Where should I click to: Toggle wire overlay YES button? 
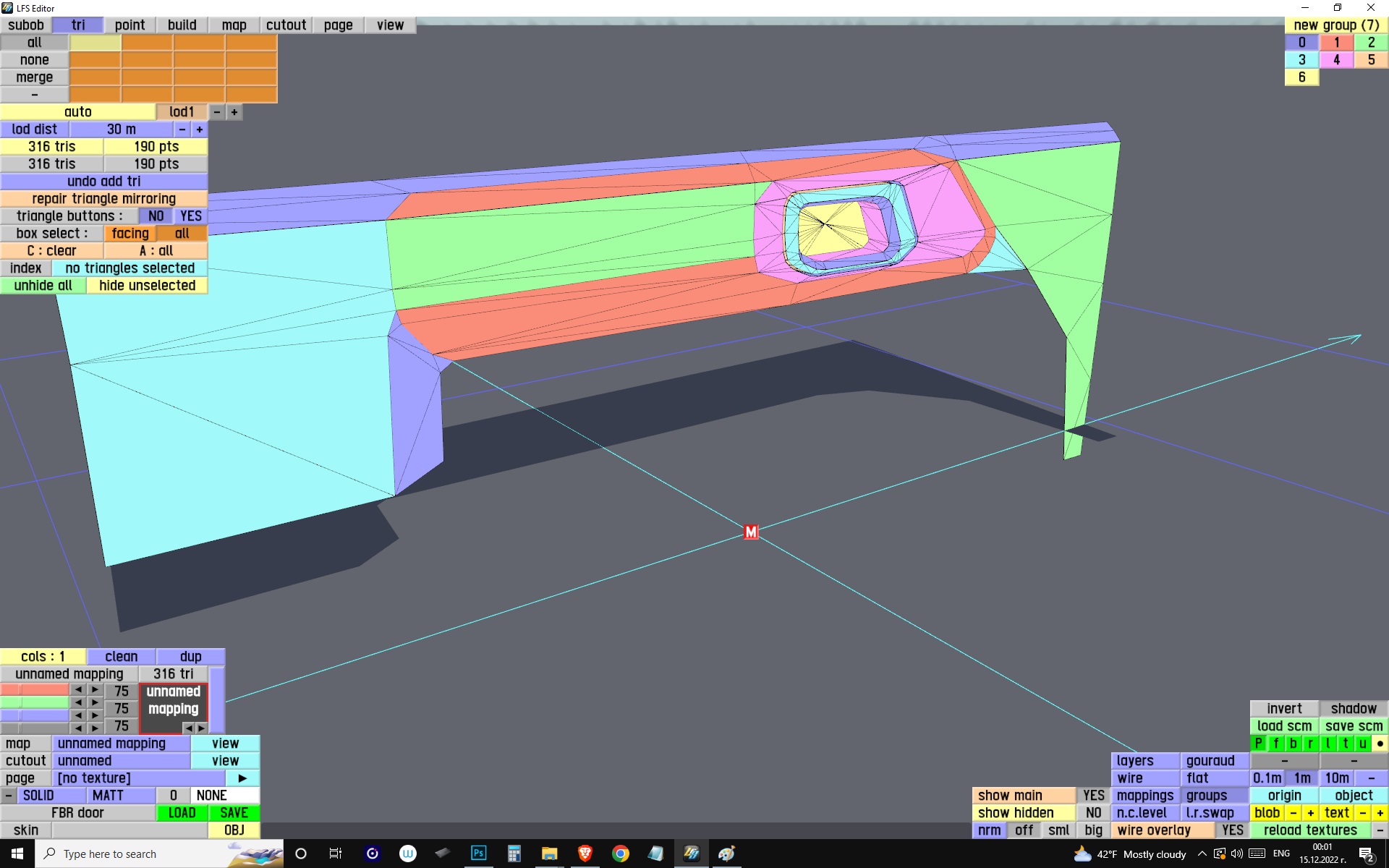[x=1232, y=830]
